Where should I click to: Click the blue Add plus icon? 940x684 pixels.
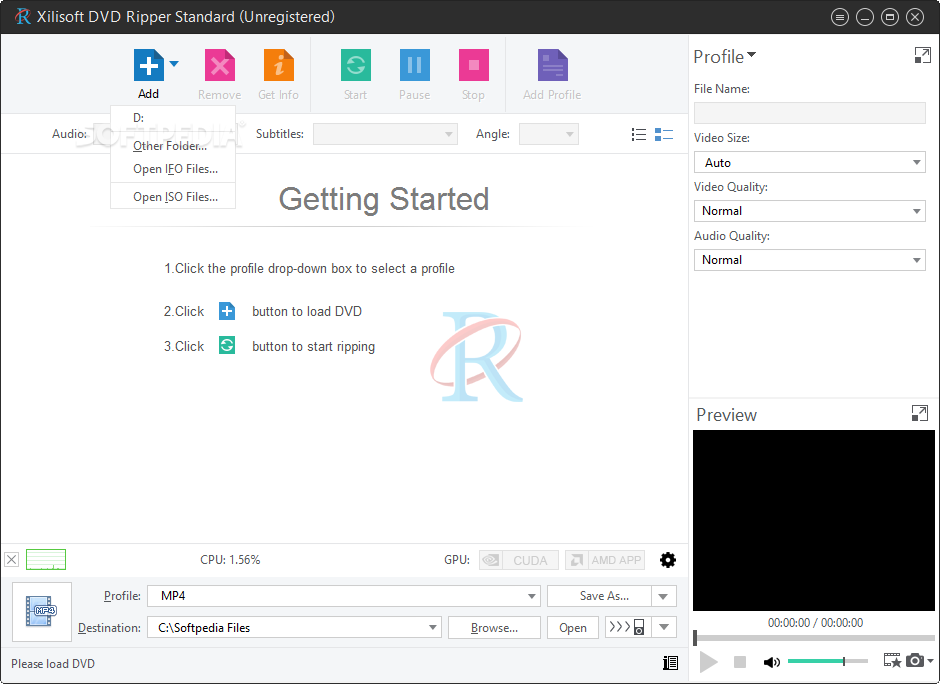149,65
